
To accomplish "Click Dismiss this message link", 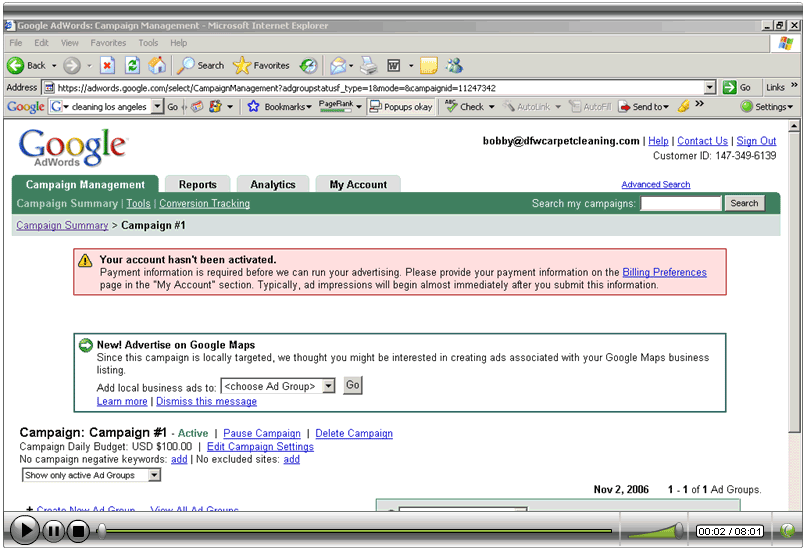I will coord(206,402).
